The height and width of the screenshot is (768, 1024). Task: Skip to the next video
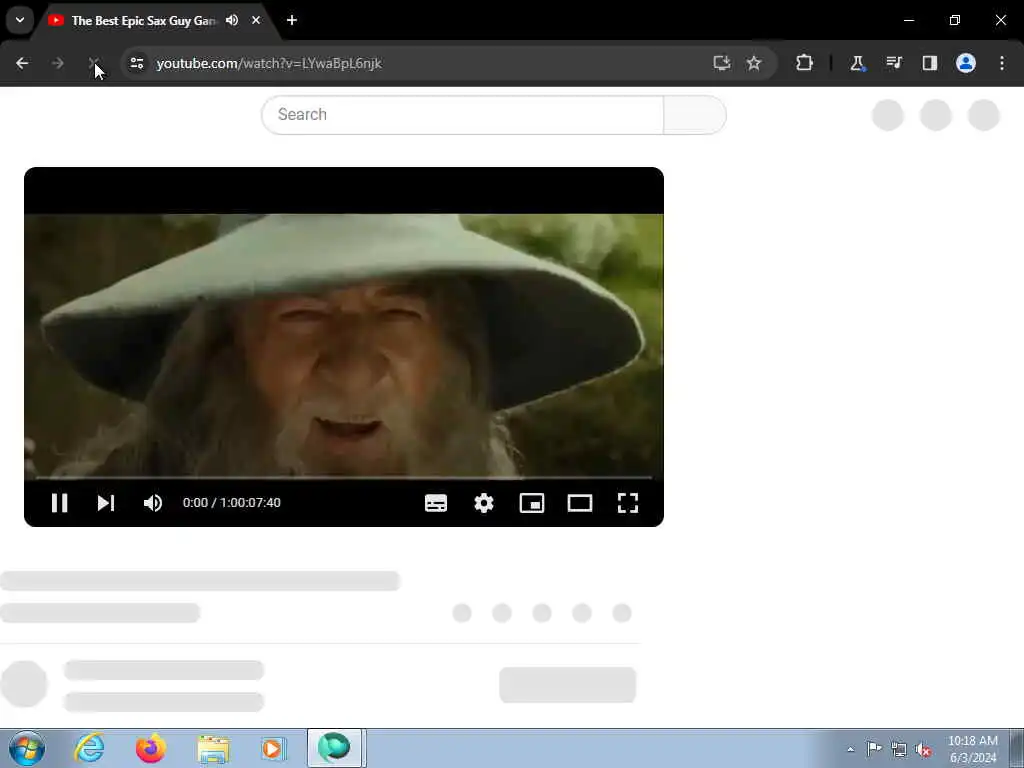(106, 503)
